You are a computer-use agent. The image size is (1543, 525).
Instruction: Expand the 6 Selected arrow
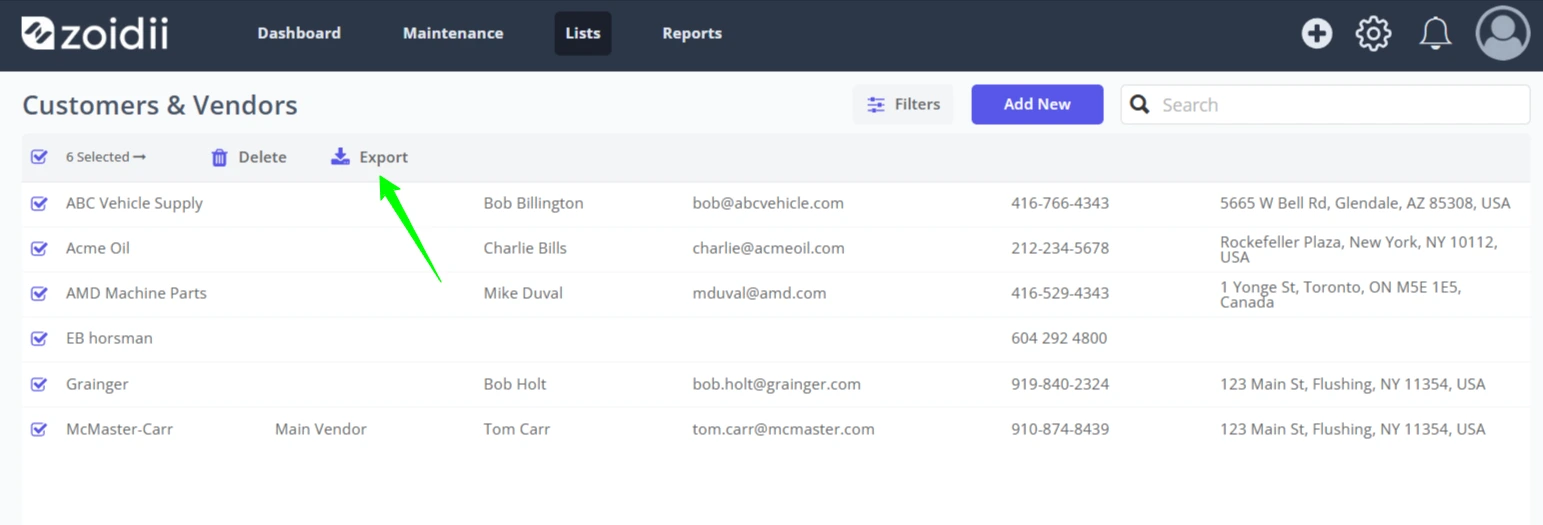[x=139, y=157]
